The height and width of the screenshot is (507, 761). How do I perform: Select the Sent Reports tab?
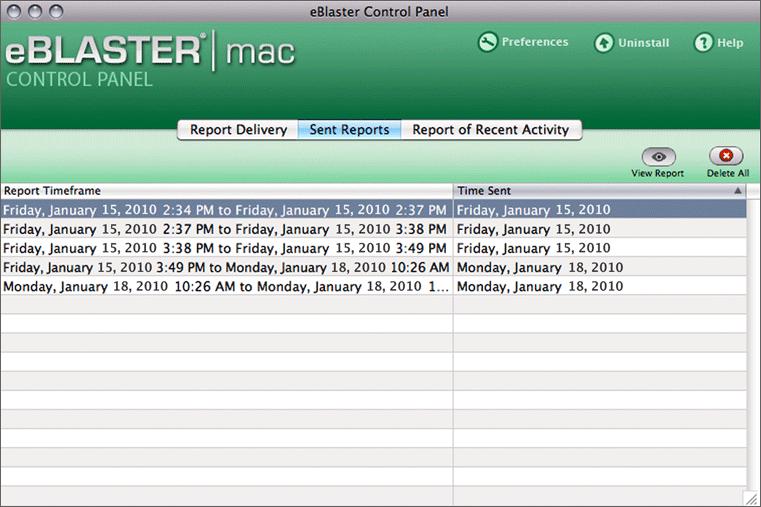[349, 130]
